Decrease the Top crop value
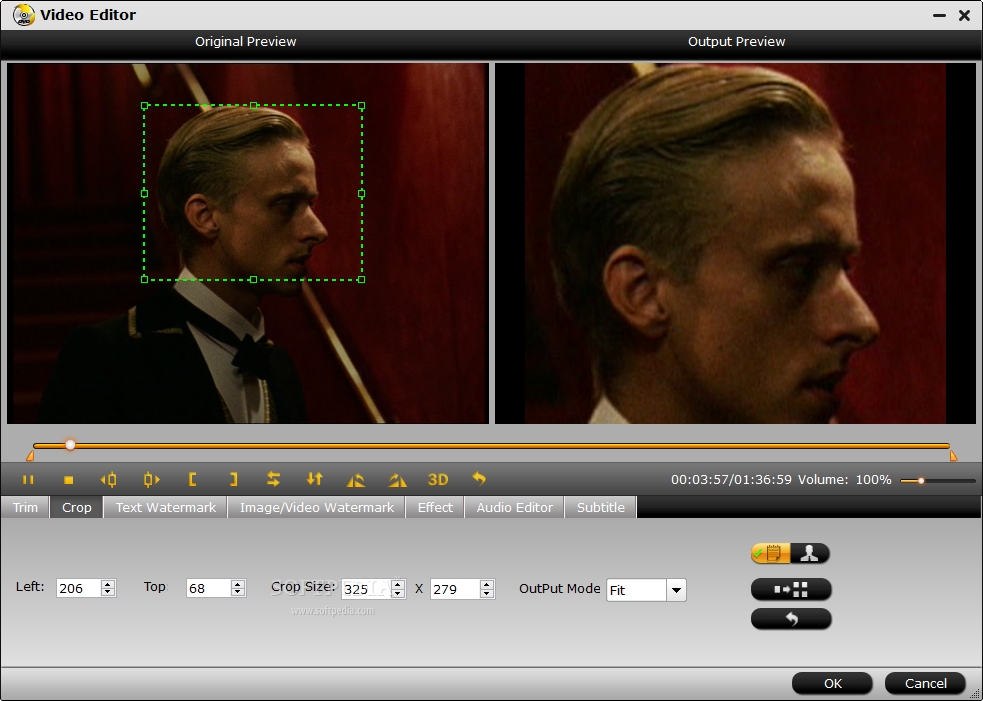Image resolution: width=983 pixels, height=701 pixels. [x=238, y=593]
